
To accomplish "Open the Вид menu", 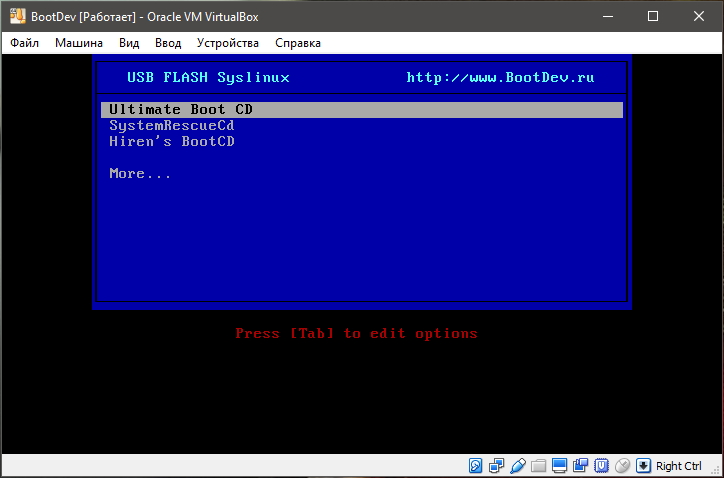I will click(129, 43).
